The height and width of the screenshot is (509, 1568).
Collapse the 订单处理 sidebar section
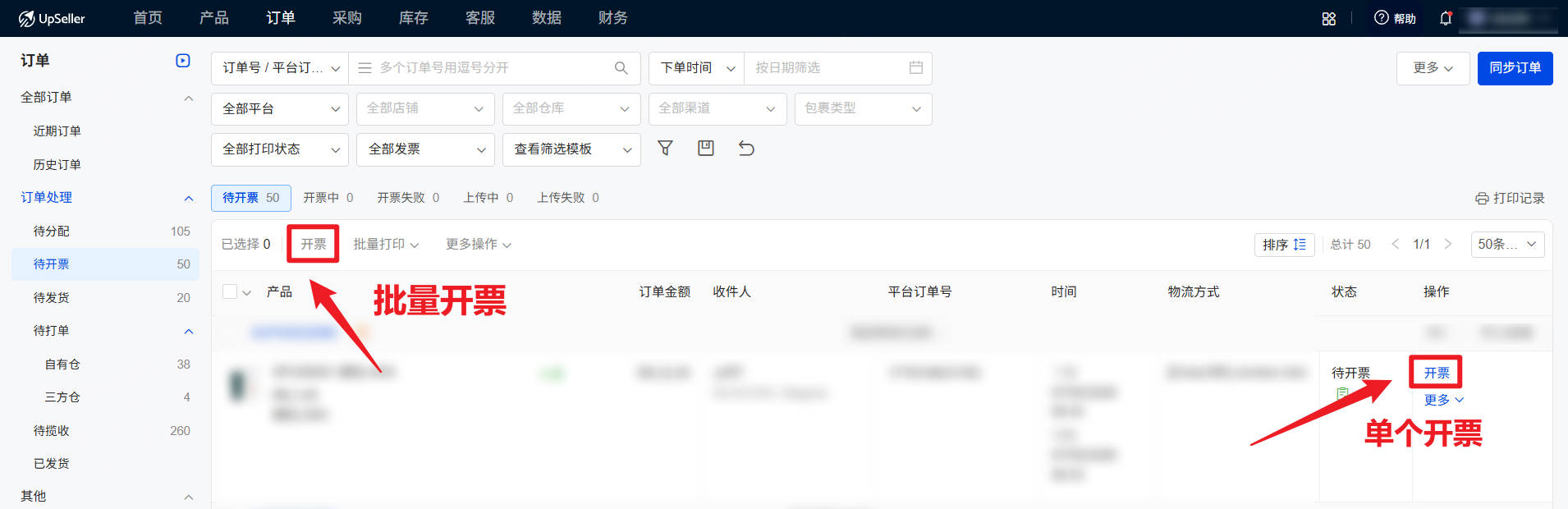[189, 198]
